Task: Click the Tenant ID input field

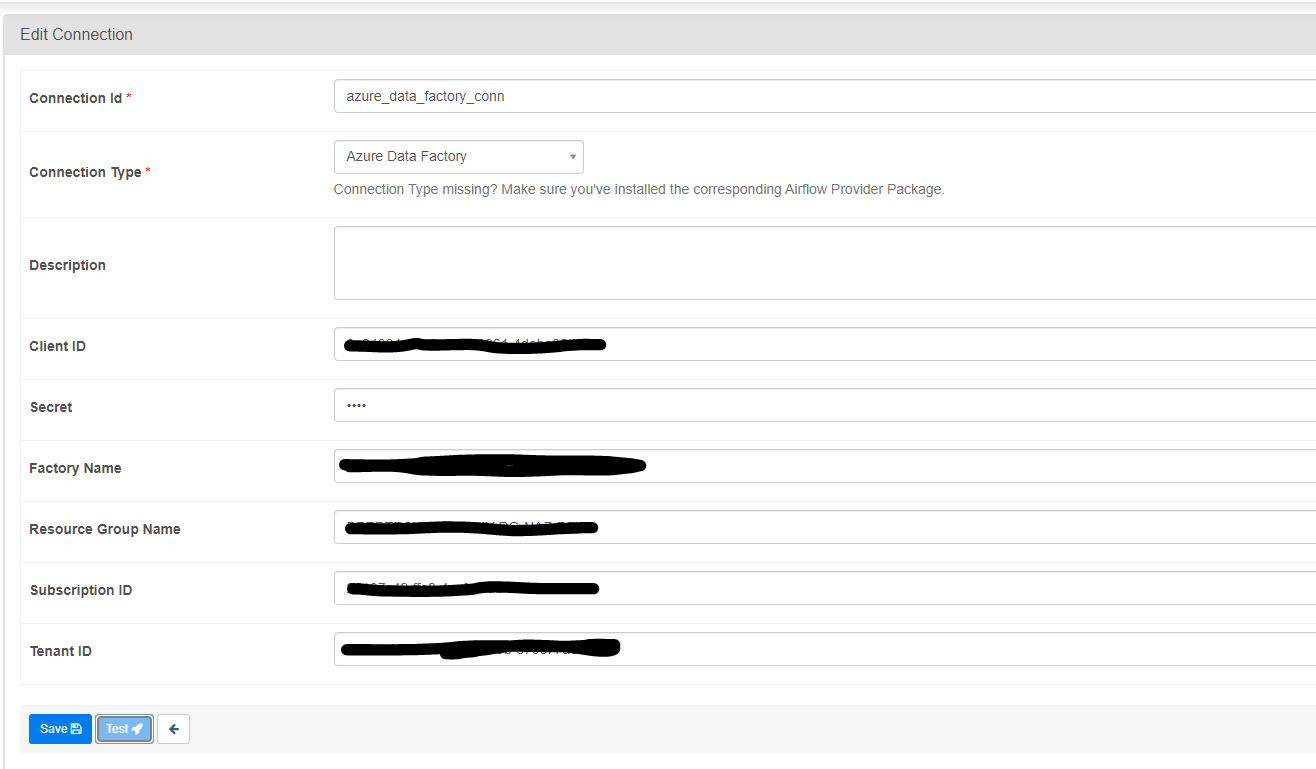Action: tap(825, 649)
